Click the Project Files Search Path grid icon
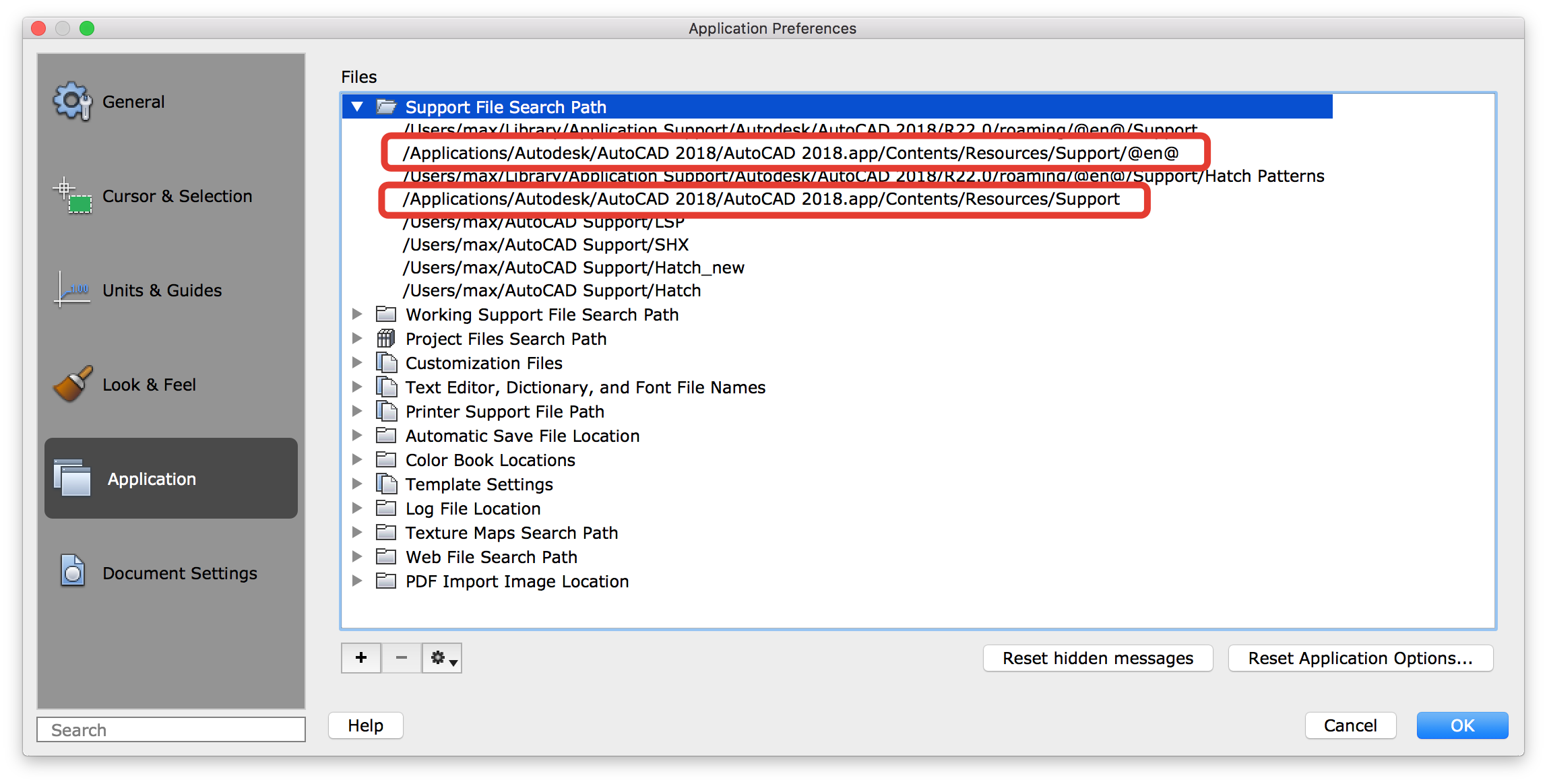Image resolution: width=1547 pixels, height=784 pixels. coord(385,338)
